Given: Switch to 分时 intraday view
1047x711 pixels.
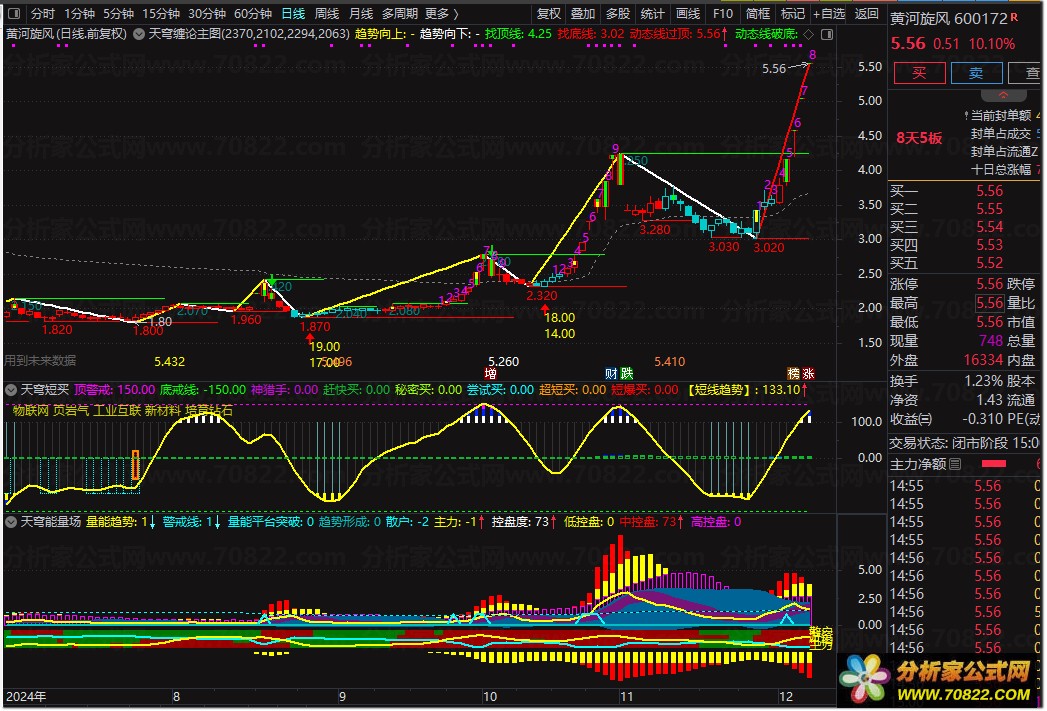Looking at the screenshot, I should pyautogui.click(x=42, y=13).
